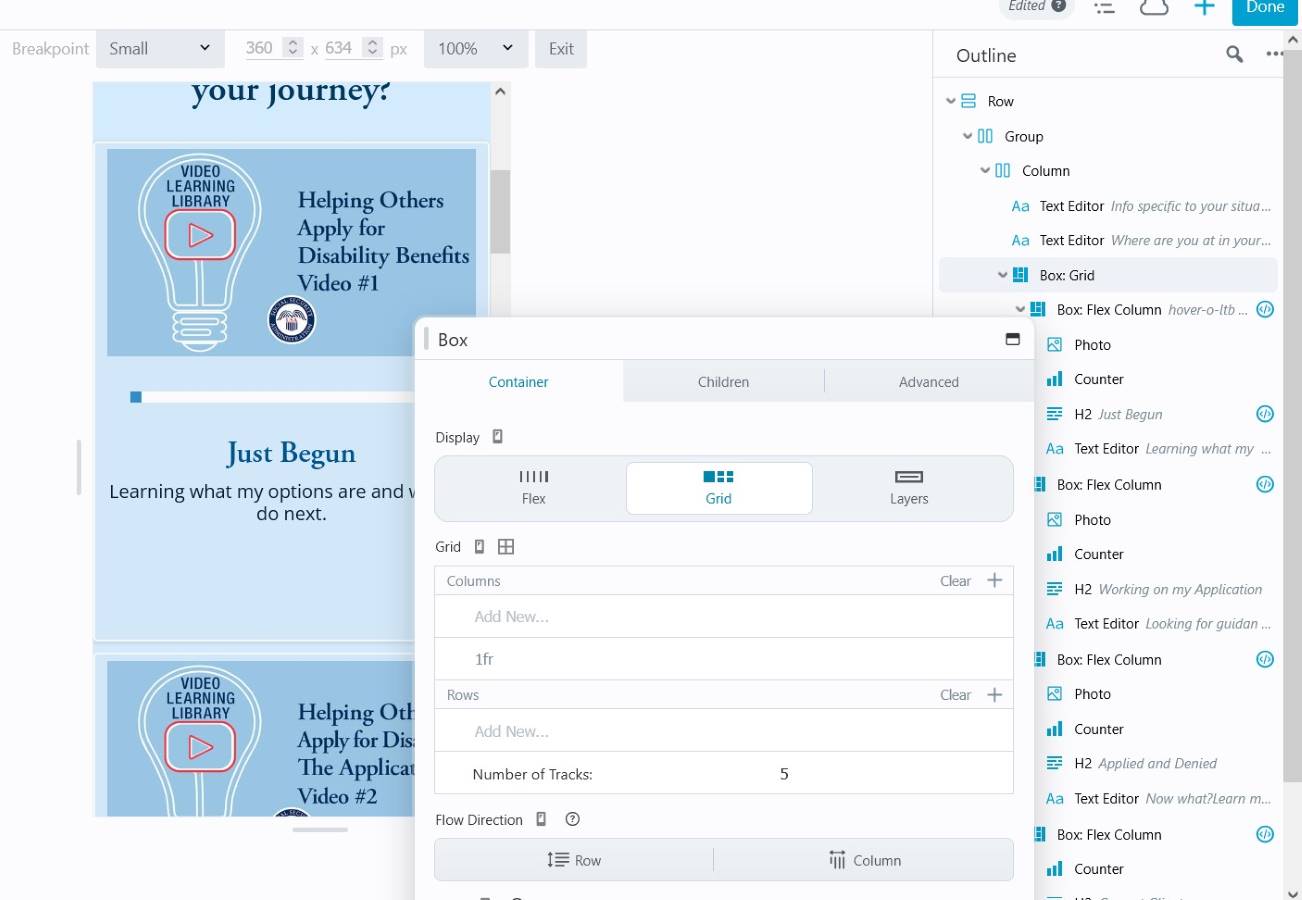Click the Exit responsive mode button

561,48
